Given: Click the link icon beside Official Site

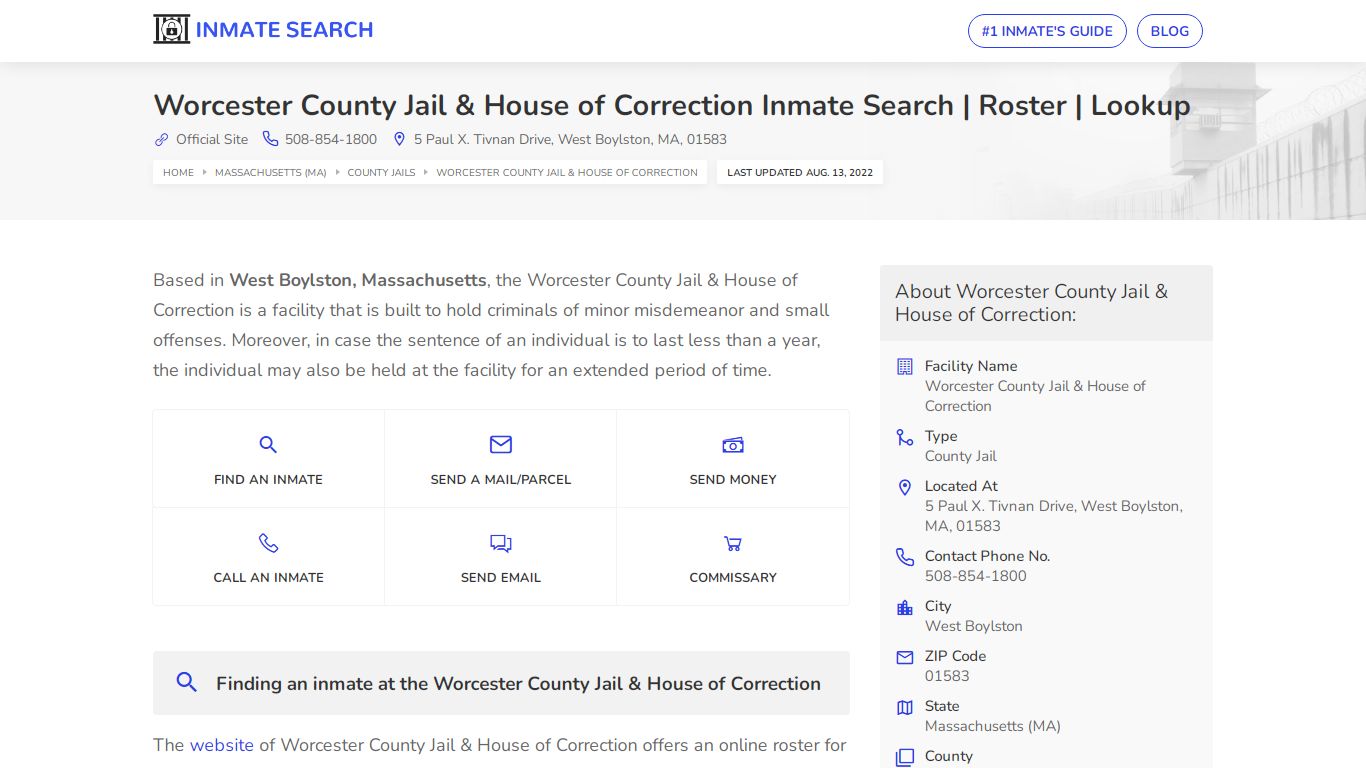Looking at the screenshot, I should coord(161,139).
